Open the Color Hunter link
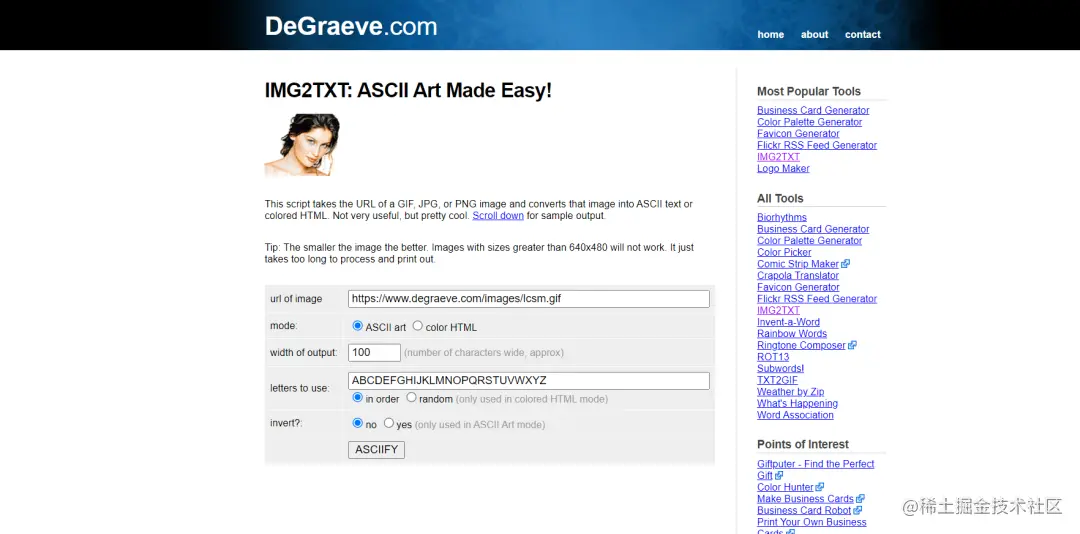Screen dimensions: 1080x534 (785, 488)
